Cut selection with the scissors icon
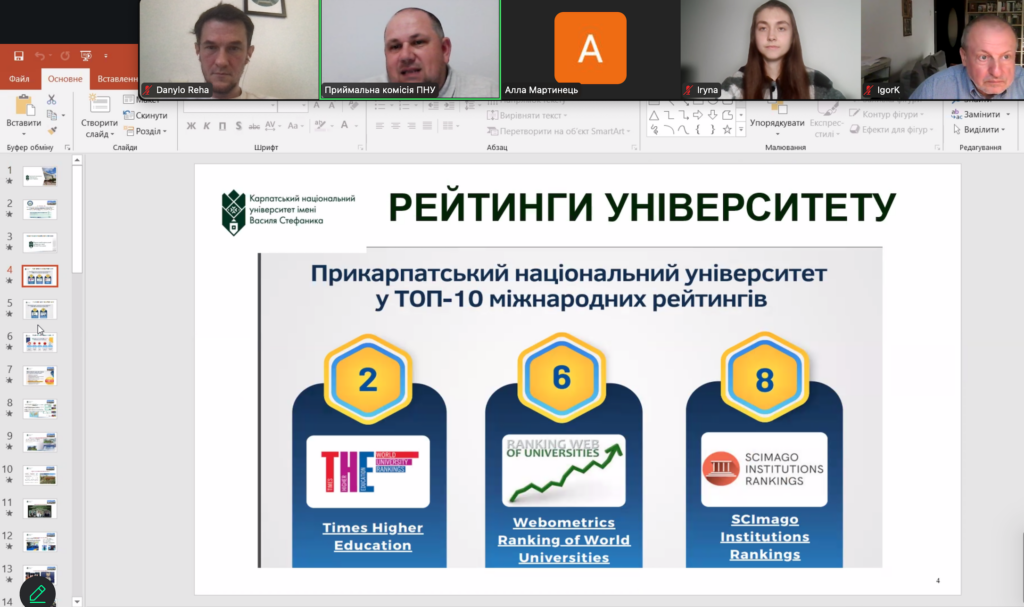Image resolution: width=1024 pixels, height=607 pixels. (52, 100)
